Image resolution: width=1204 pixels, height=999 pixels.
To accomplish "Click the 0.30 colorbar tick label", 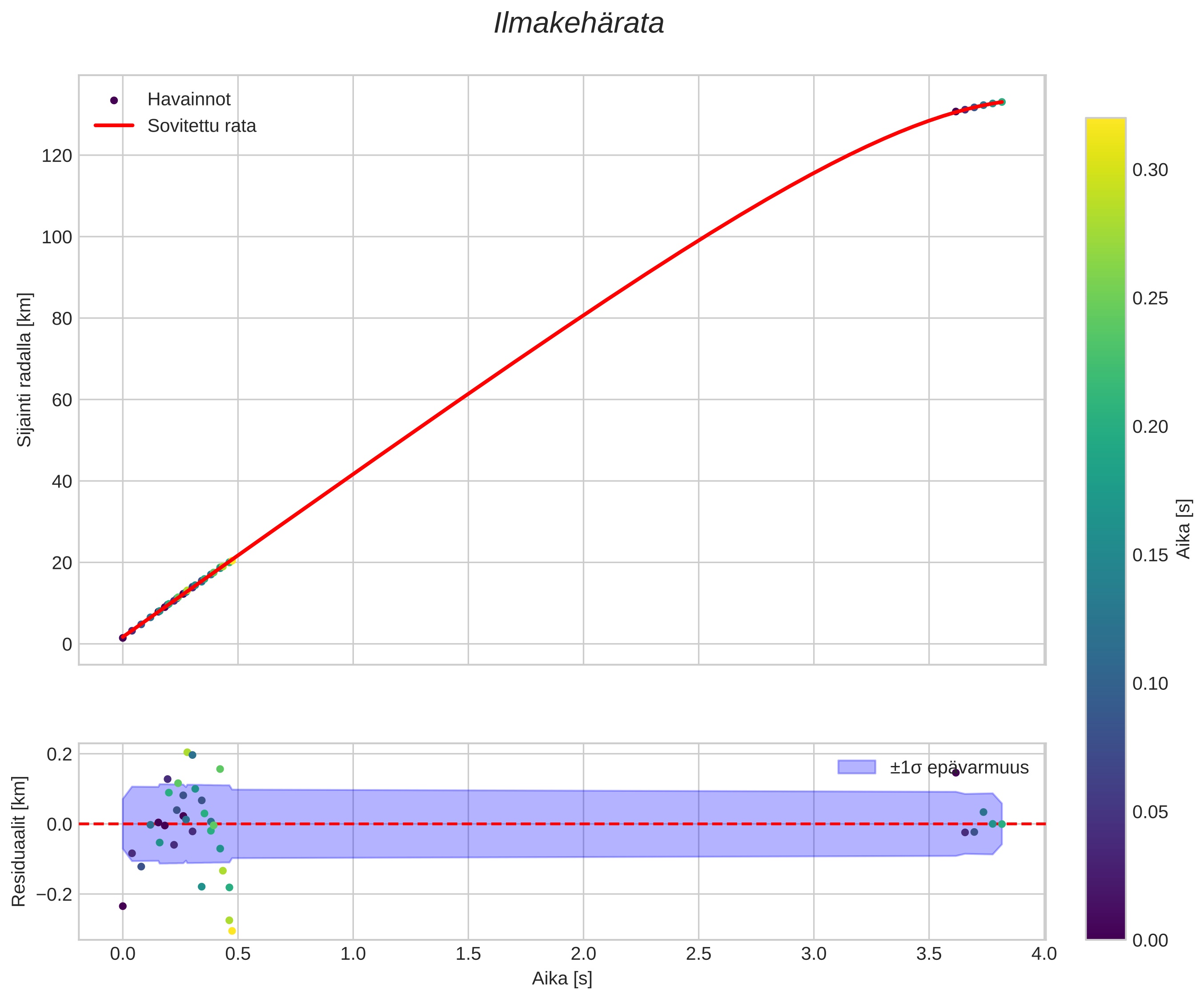I will tap(1150, 170).
